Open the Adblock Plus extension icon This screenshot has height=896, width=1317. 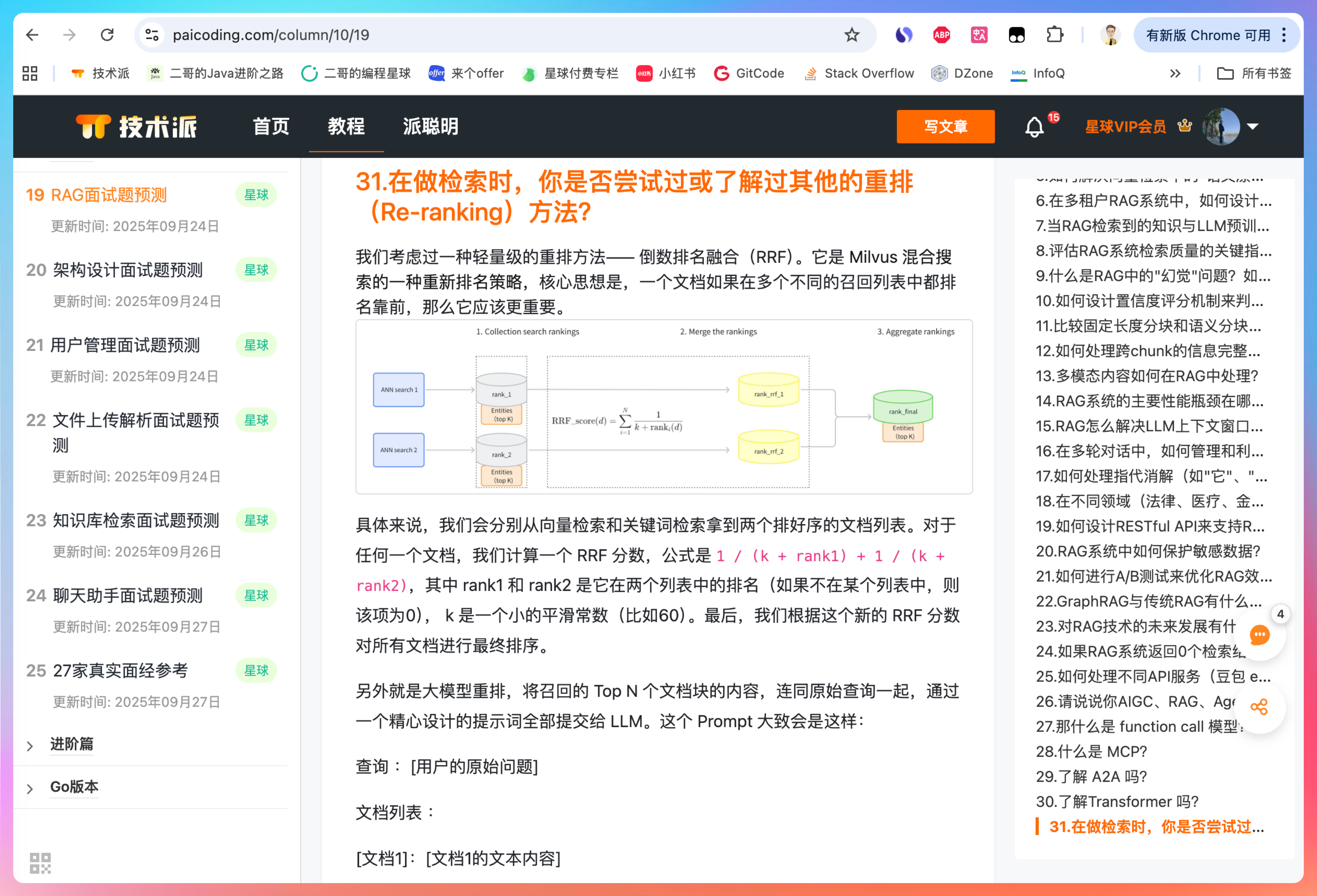[x=941, y=35]
